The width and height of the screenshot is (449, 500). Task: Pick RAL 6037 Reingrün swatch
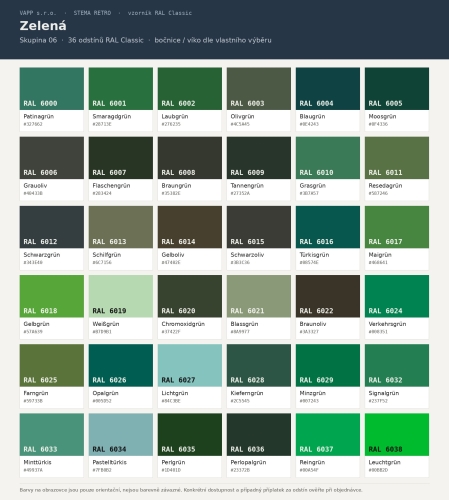pyautogui.click(x=328, y=434)
